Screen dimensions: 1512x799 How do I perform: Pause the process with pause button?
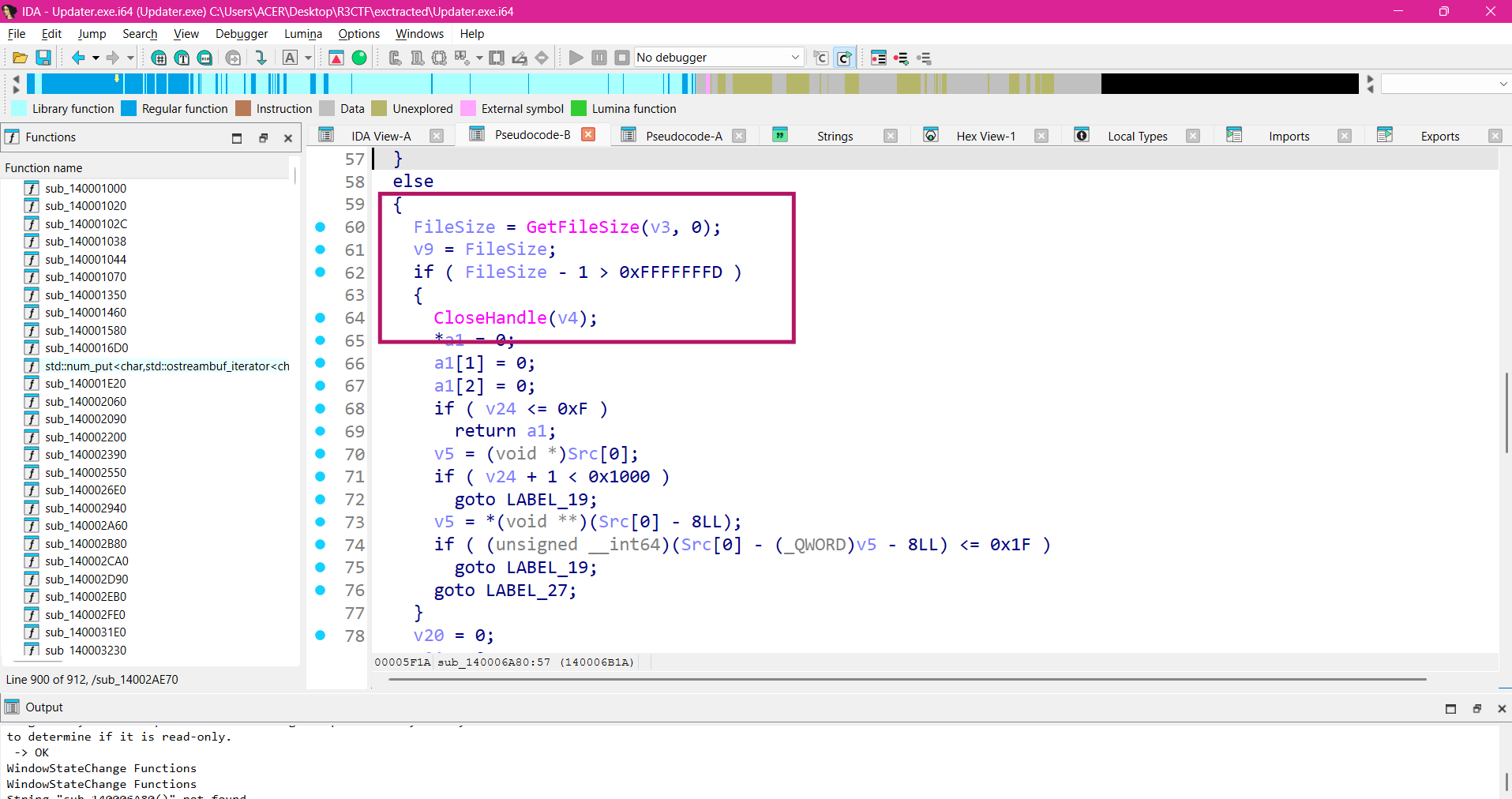coord(599,58)
